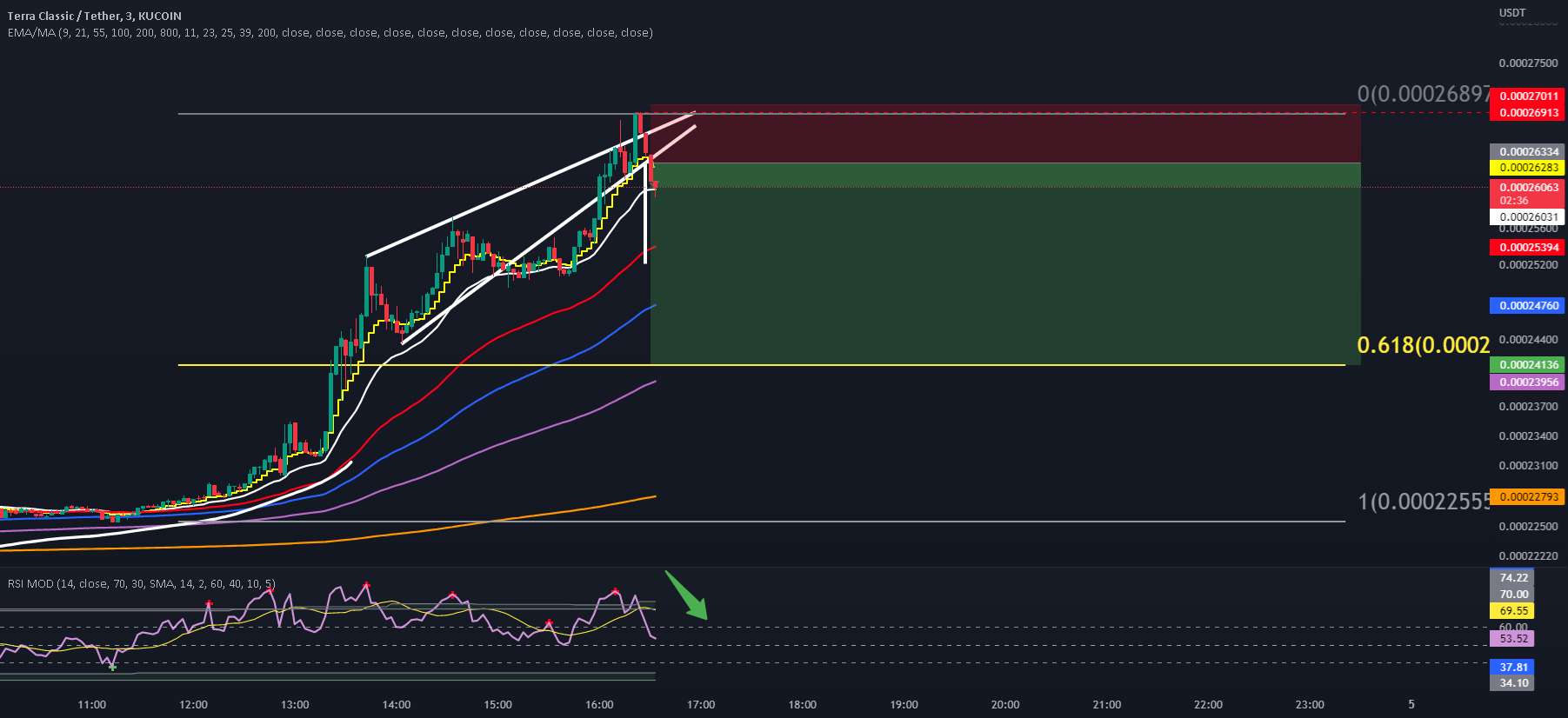This screenshot has height=718, width=1568.
Task: Click the gray 0.00026334 price label
Action: pos(1528,151)
